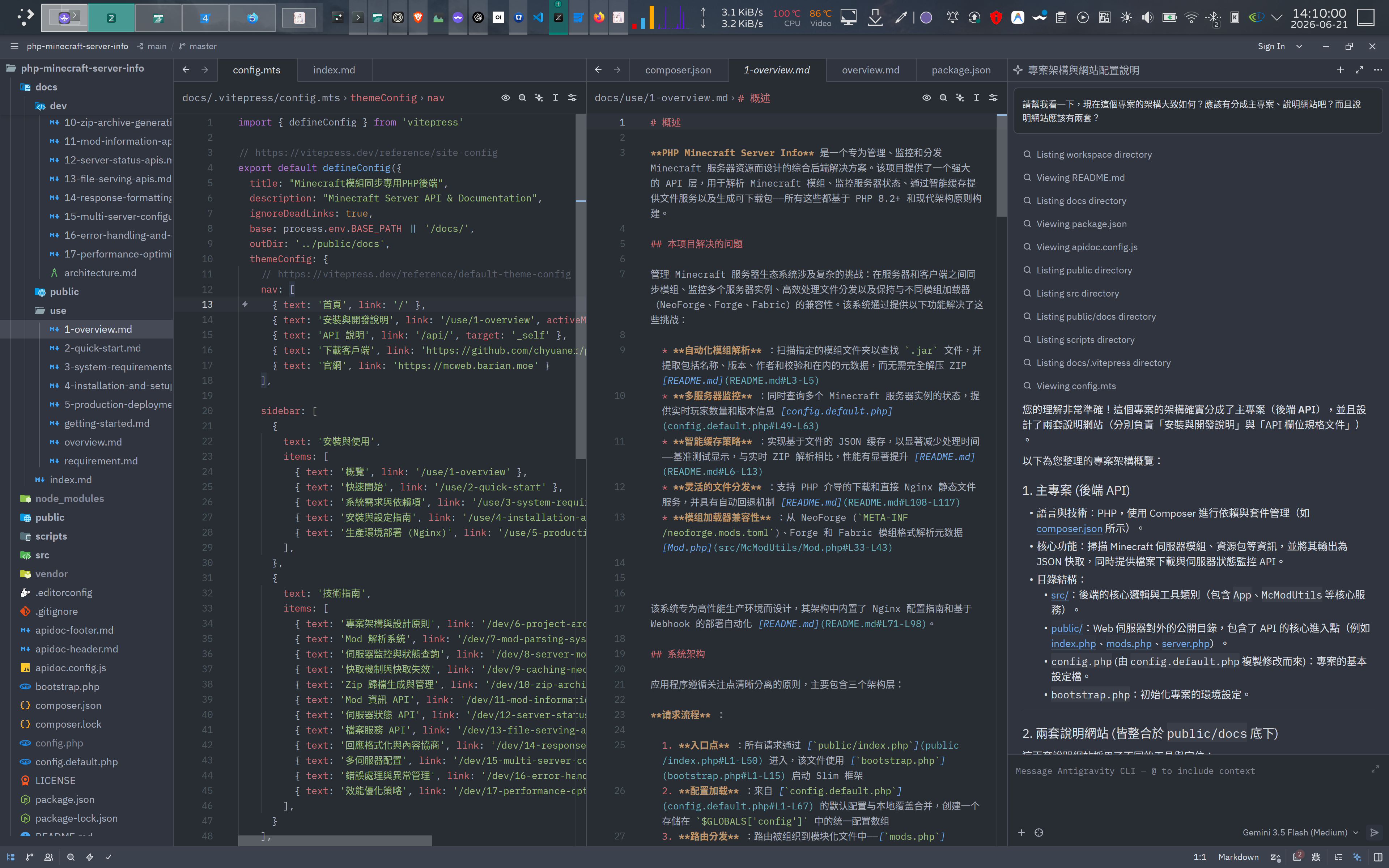Viewport: 1389px width, 868px height.
Task: Open editor controls sliders icon in config.mts pane
Action: 572,98
